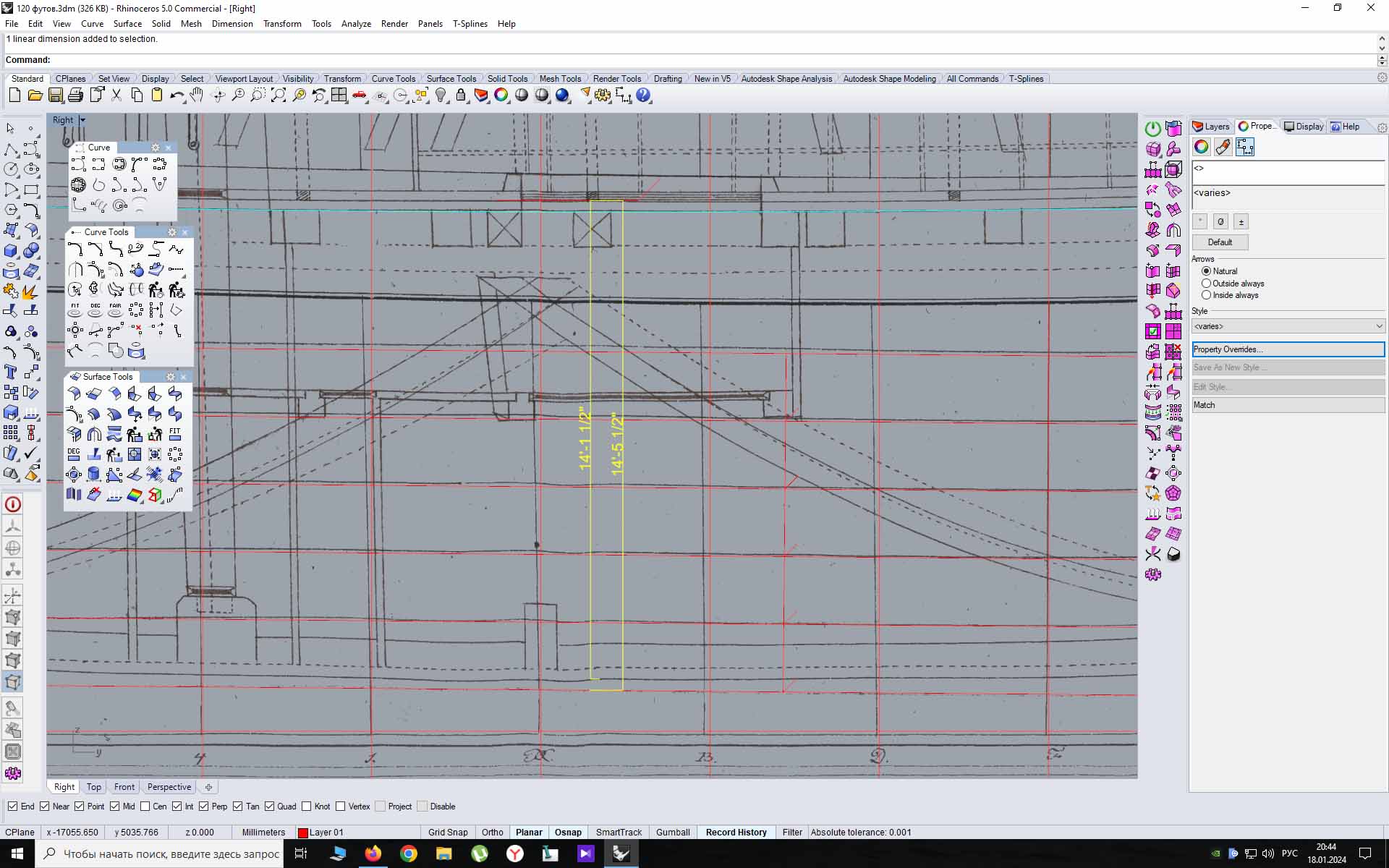Open a file with folder icon
Viewport: 1389px width, 868px height.
[x=35, y=95]
